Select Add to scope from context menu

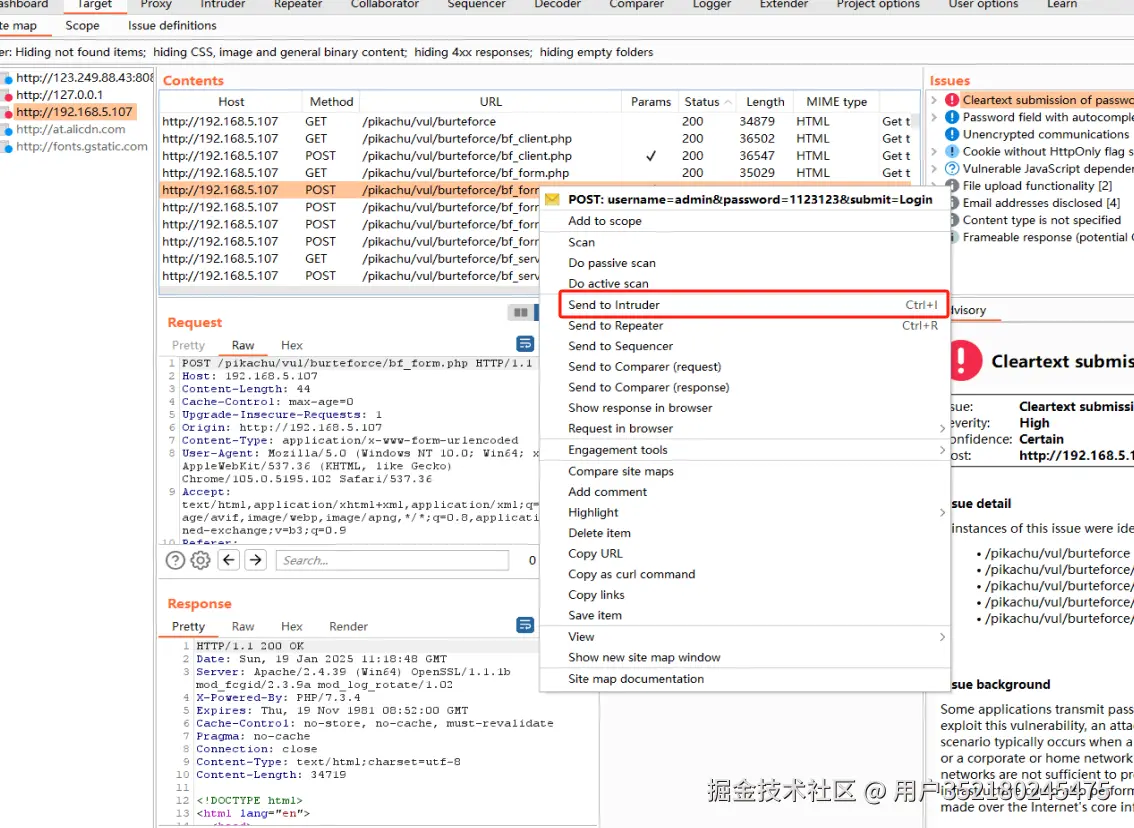[745, 221]
